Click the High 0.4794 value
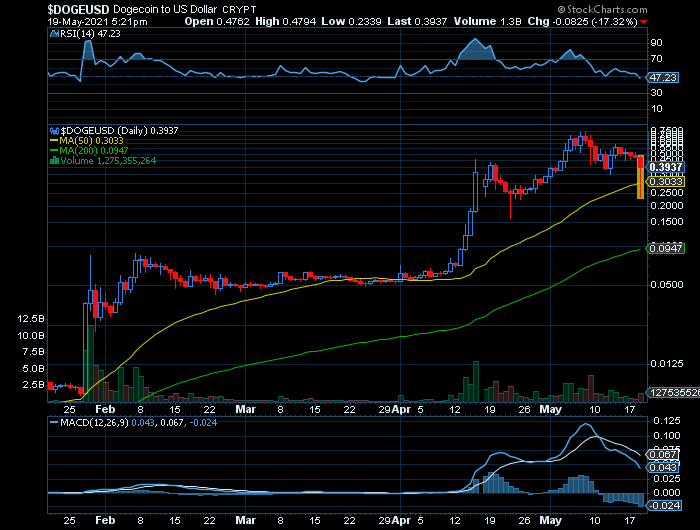Image resolution: width=700 pixels, height=530 pixels. click(286, 21)
